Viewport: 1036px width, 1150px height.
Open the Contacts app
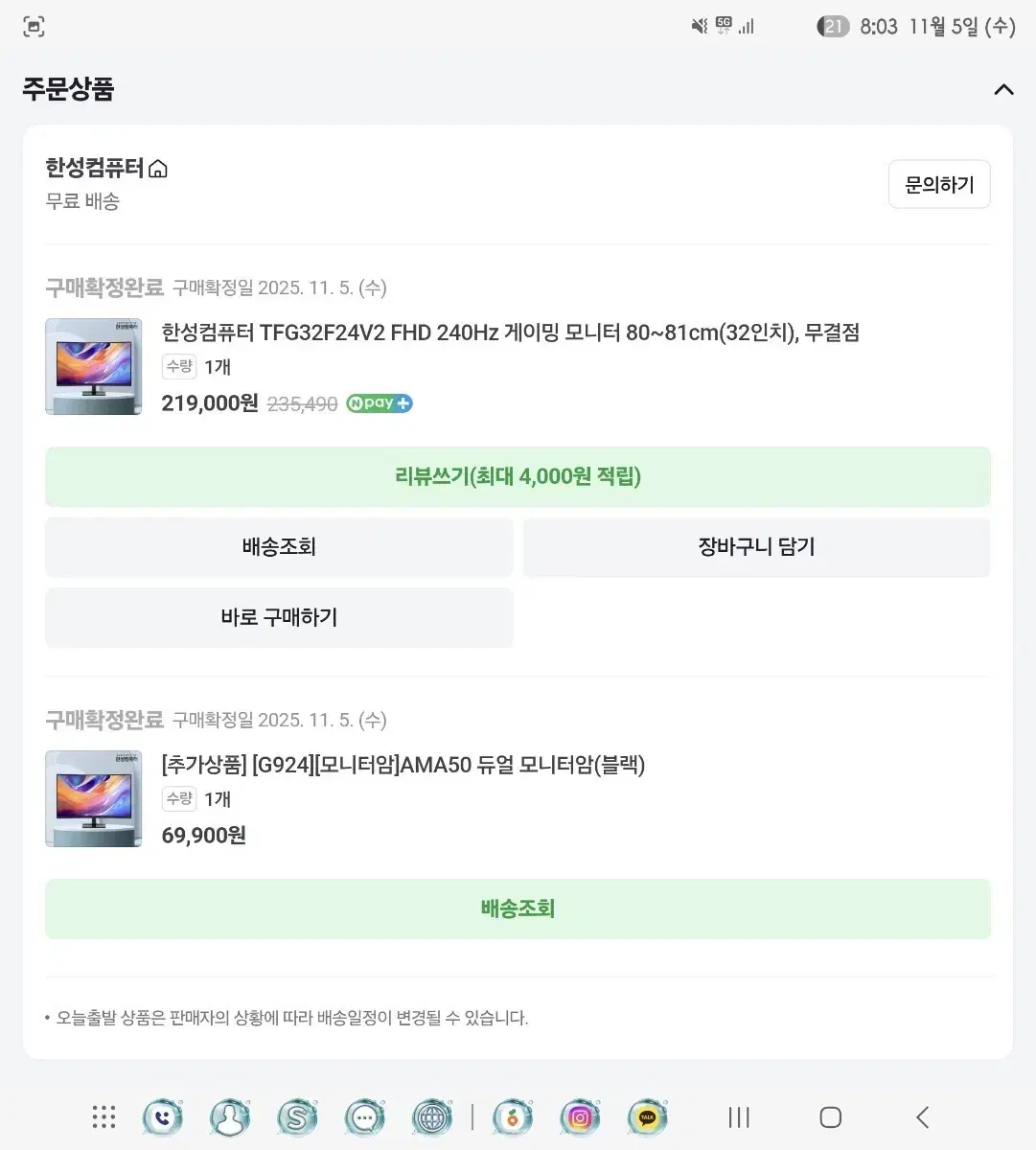click(x=229, y=1117)
